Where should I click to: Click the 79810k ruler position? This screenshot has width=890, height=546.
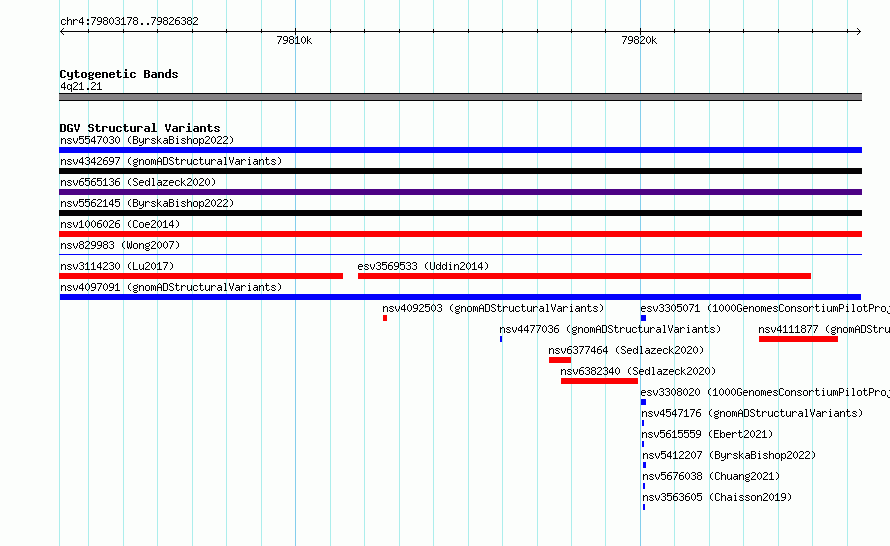click(x=294, y=40)
